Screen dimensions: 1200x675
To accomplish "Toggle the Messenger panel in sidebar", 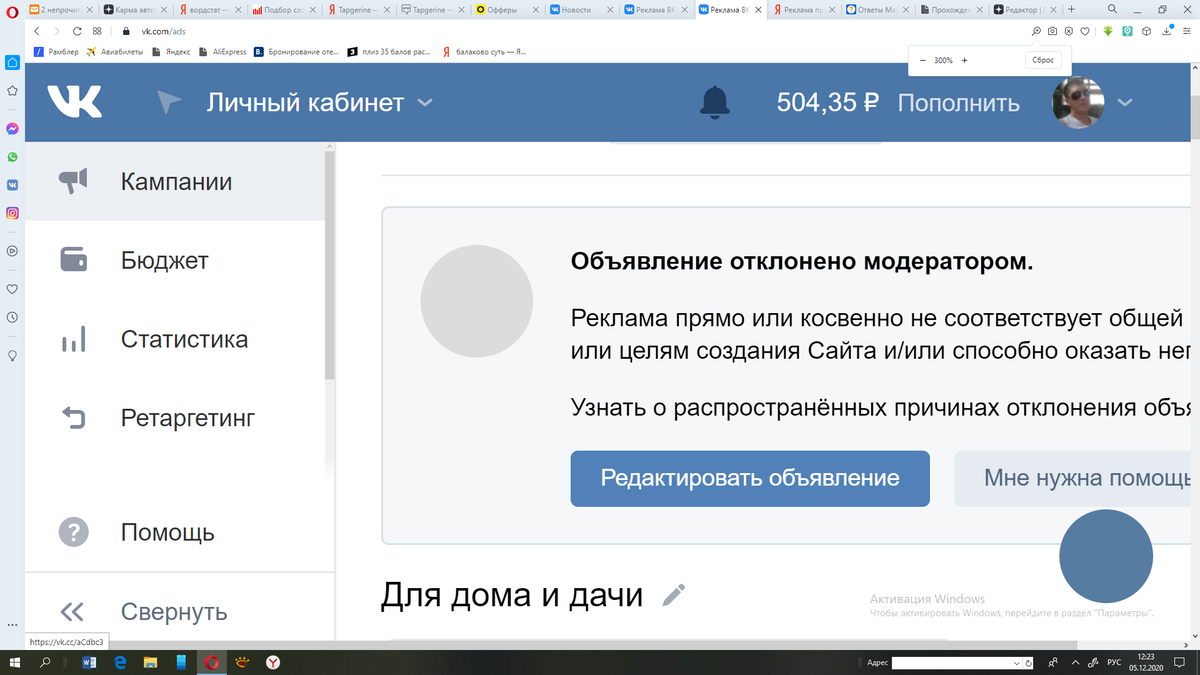I will pos(11,128).
